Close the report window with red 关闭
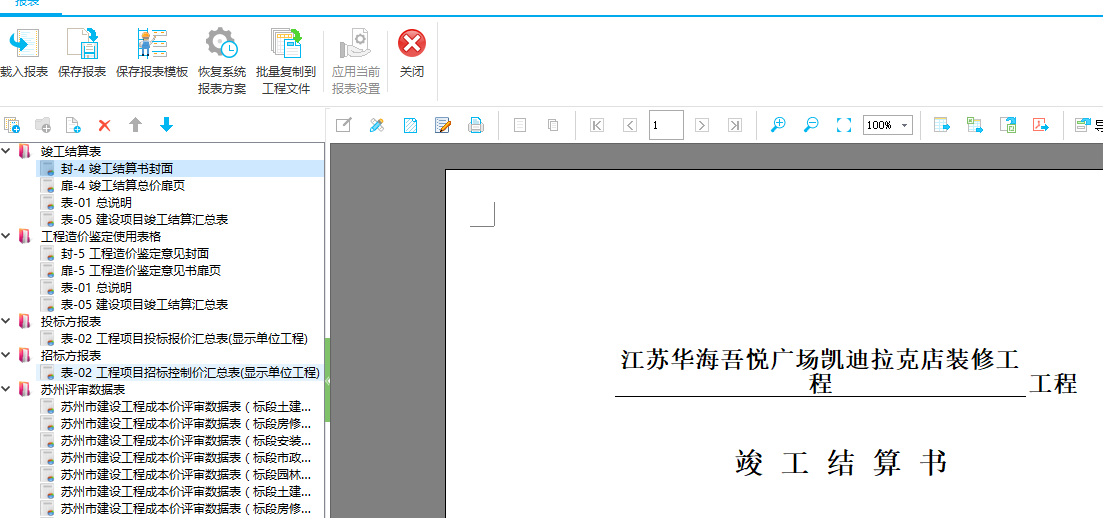The width and height of the screenshot is (1103, 518). tap(412, 53)
